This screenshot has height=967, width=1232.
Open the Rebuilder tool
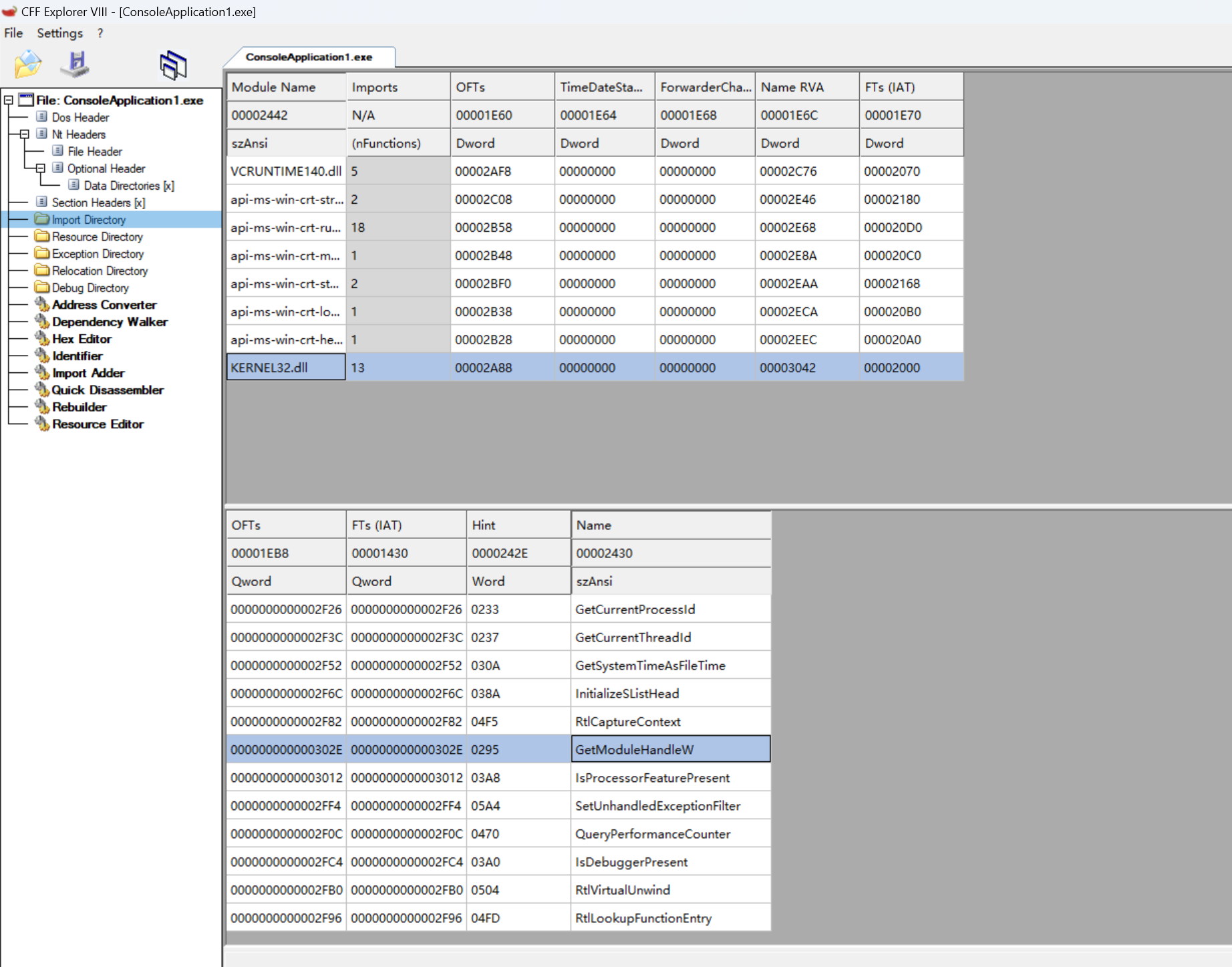coord(79,407)
